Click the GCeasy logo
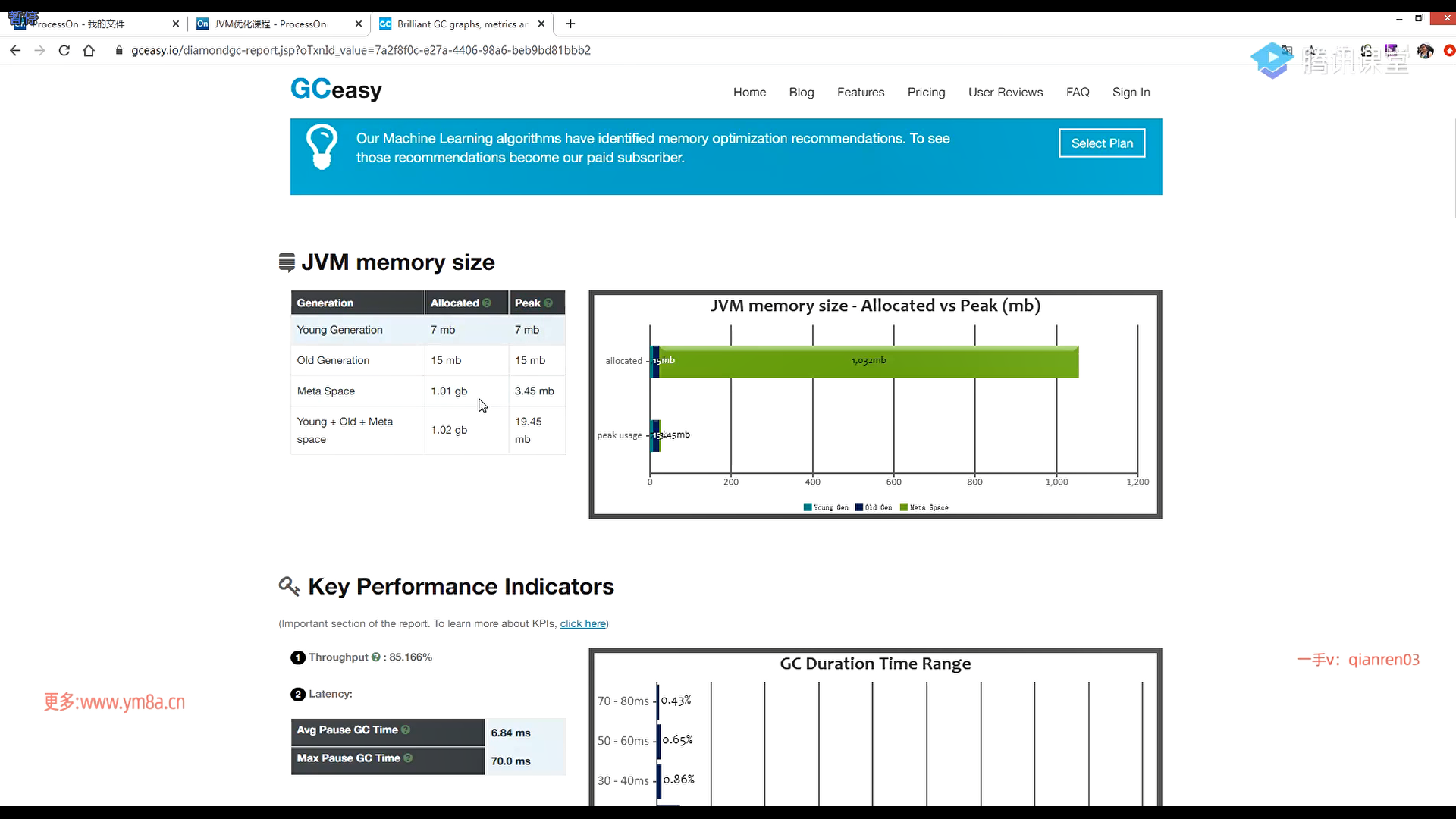 [336, 89]
